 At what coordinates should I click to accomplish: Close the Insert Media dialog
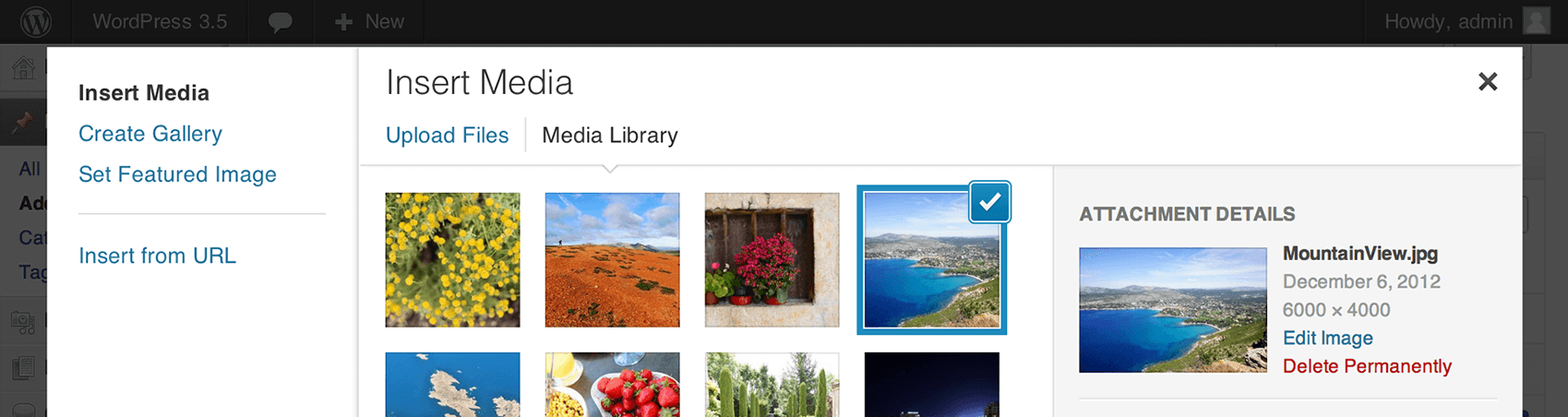[1487, 82]
